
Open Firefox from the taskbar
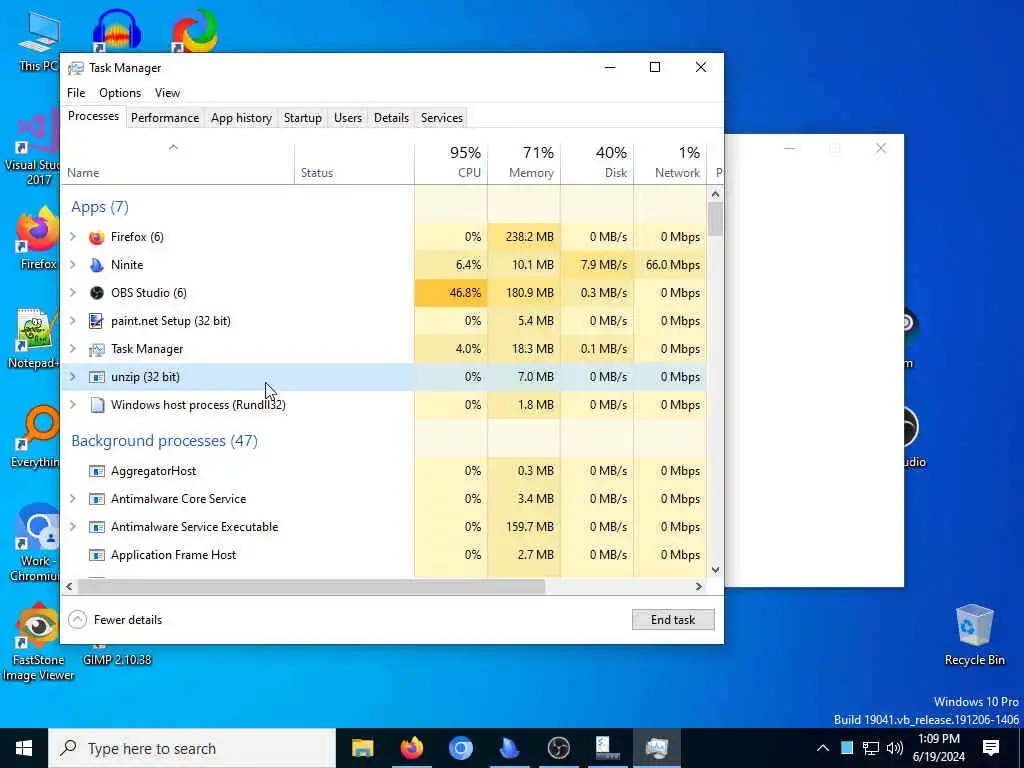[x=411, y=748]
